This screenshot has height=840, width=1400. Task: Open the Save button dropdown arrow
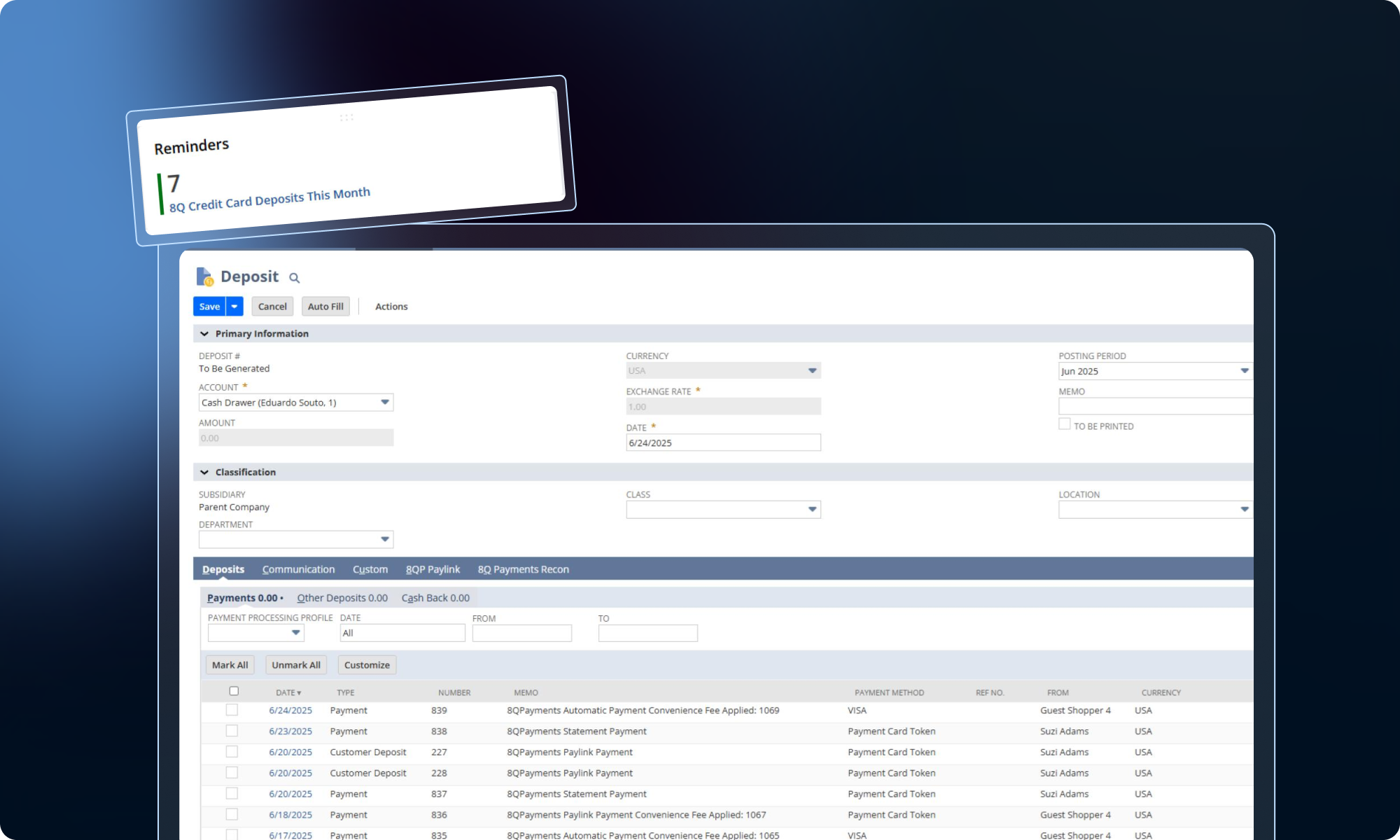pyautogui.click(x=234, y=307)
